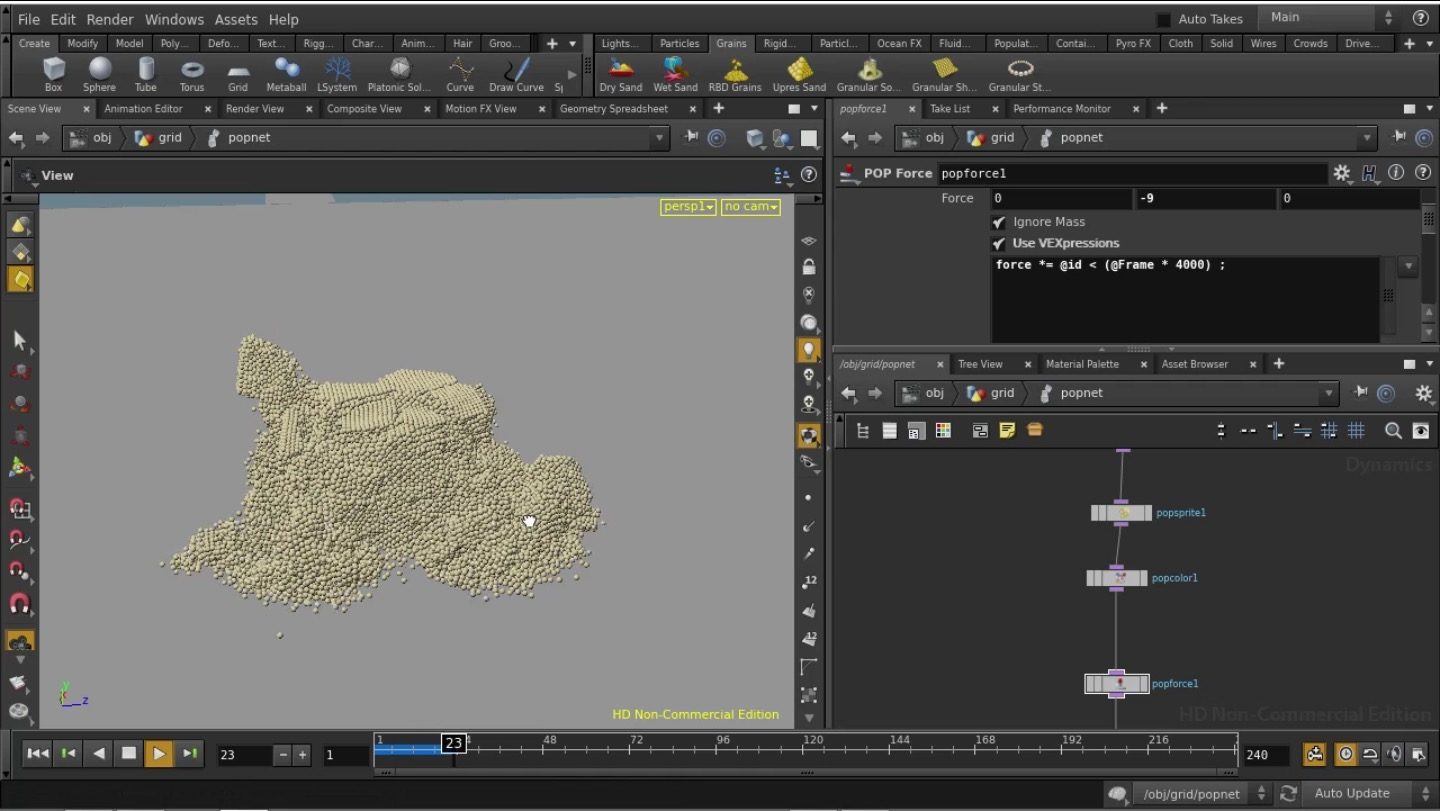
Task: Click the popsprite1 node
Action: pos(1121,513)
